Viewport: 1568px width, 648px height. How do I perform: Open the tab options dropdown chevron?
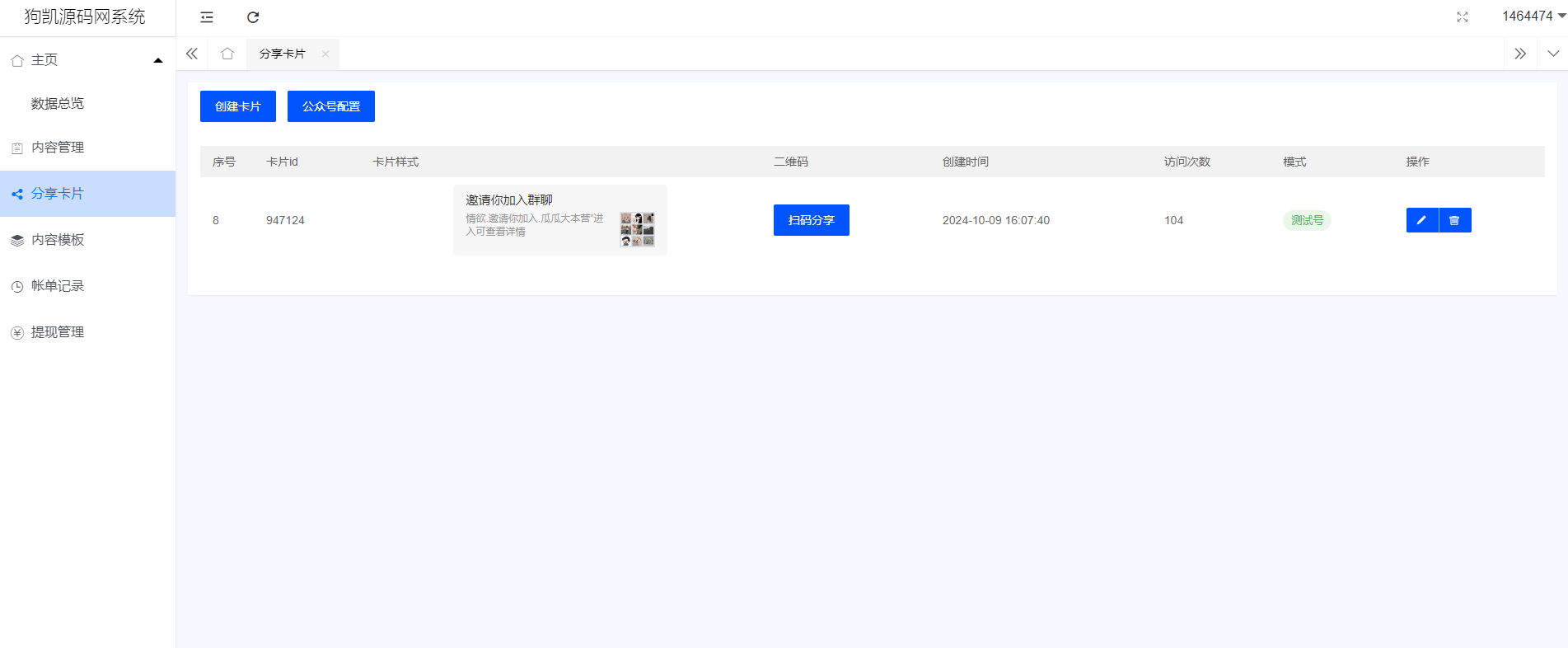1552,54
